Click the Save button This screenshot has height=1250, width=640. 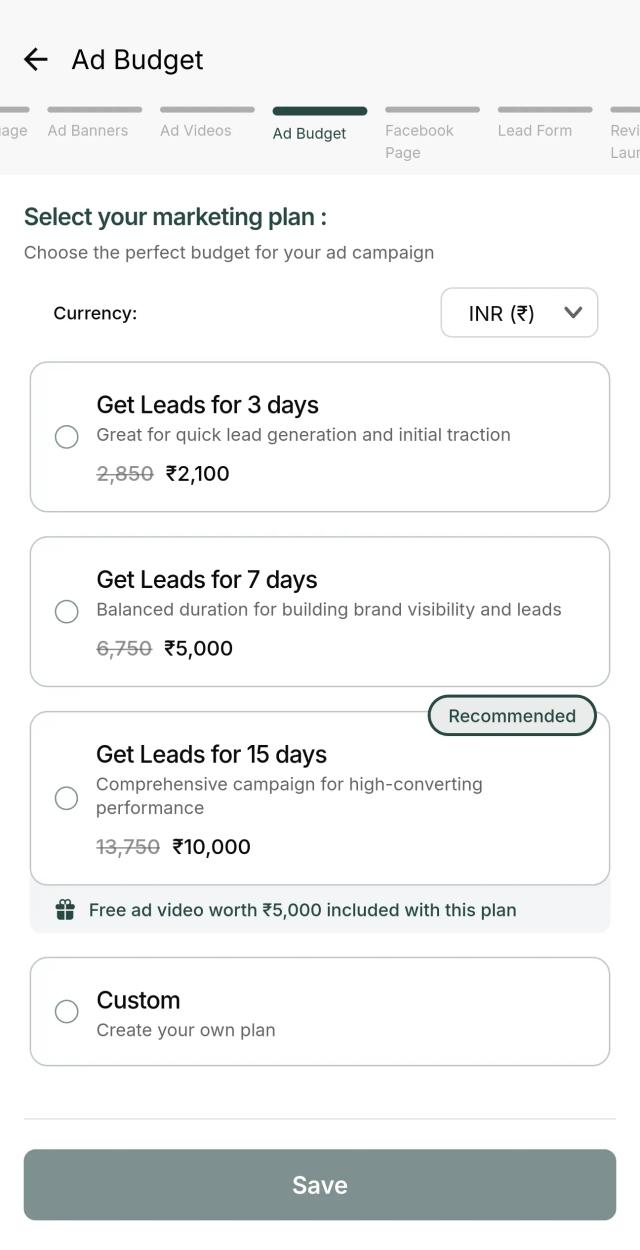pyautogui.click(x=320, y=1184)
